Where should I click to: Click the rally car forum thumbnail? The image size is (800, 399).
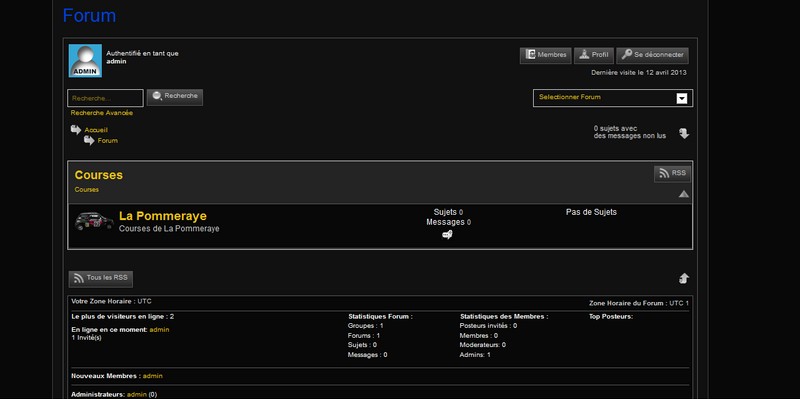point(94,221)
